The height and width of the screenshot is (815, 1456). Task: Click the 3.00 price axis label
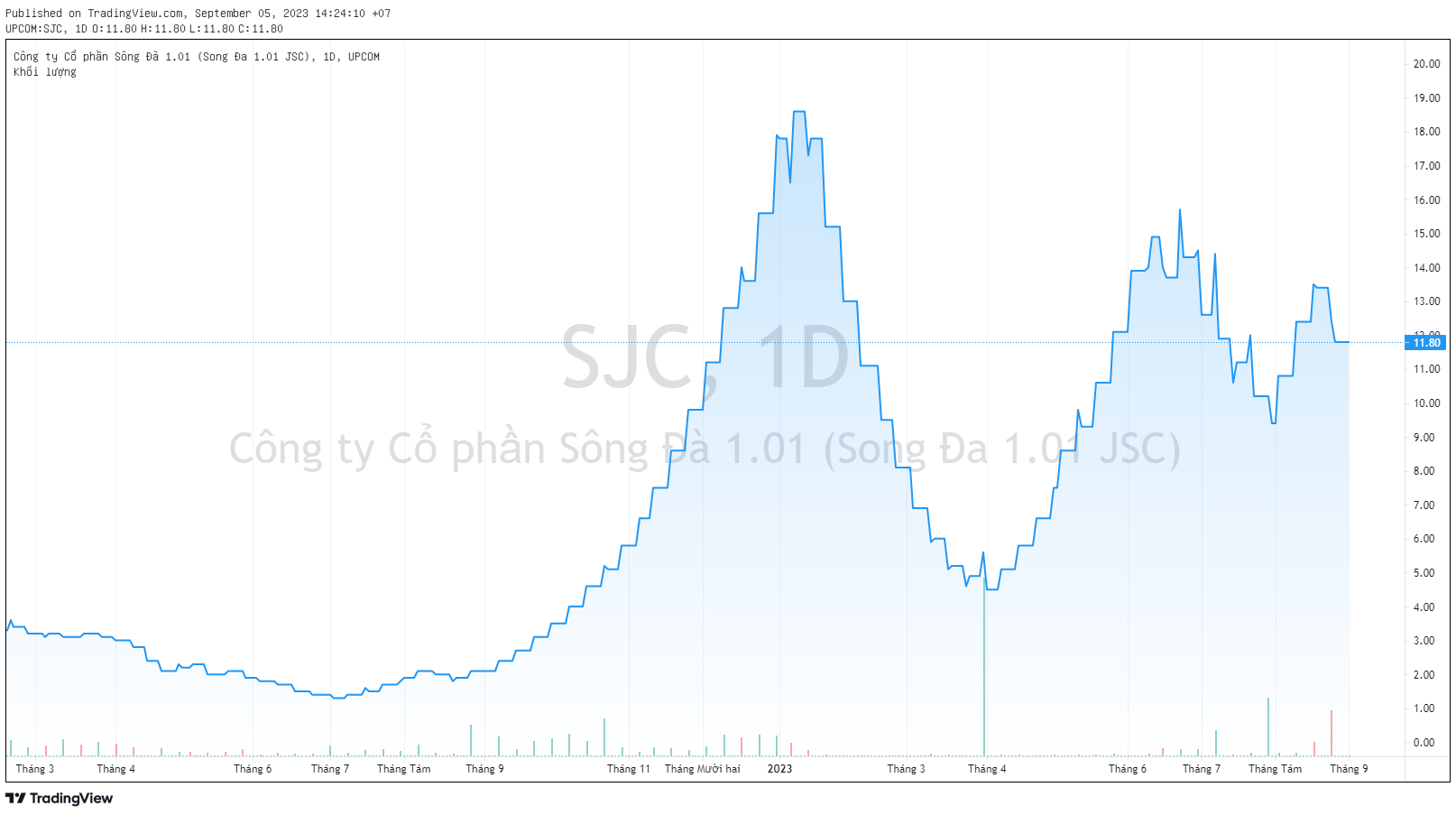[x=1424, y=641]
